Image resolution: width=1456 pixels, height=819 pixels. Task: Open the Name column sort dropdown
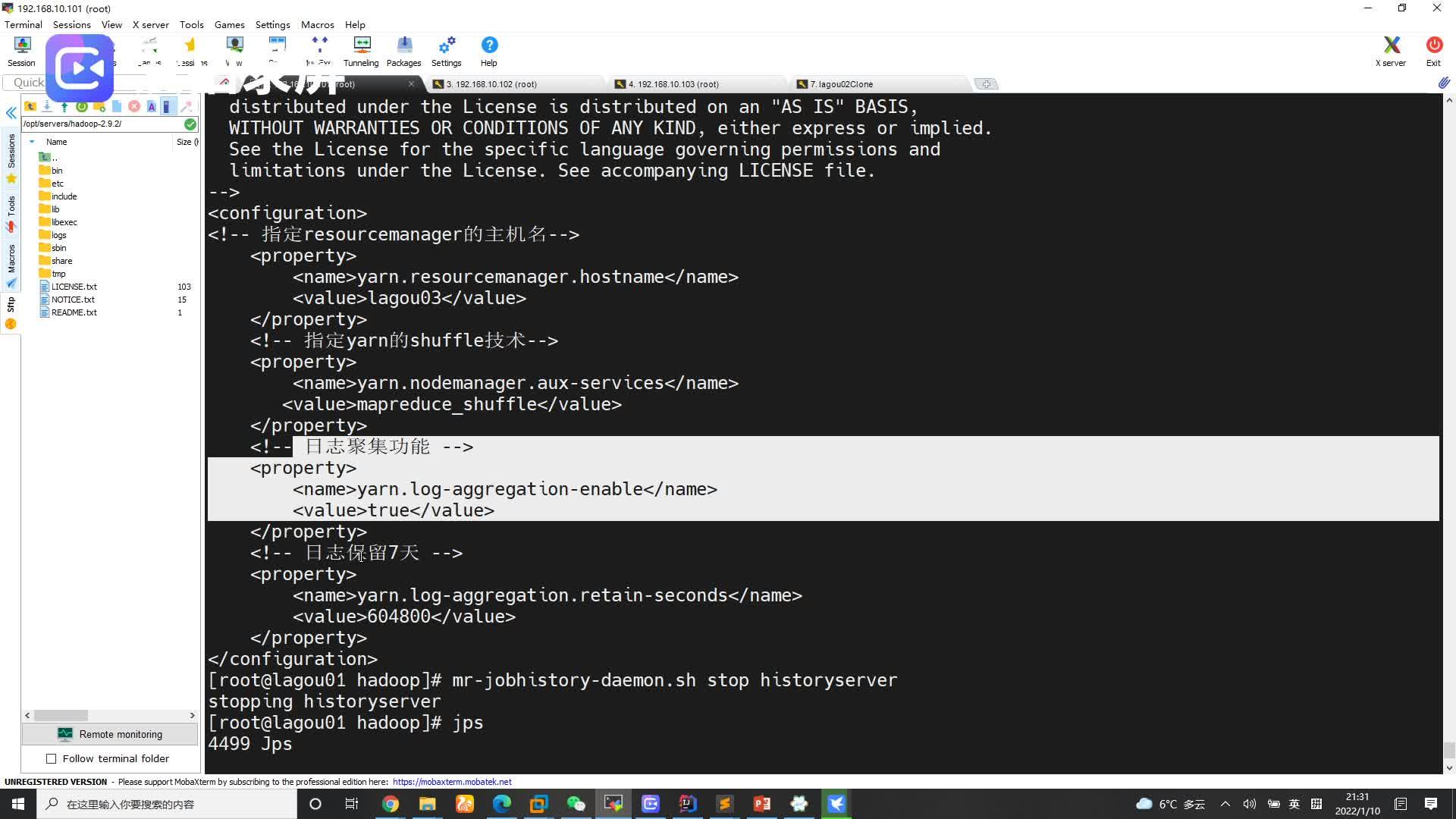[32, 142]
